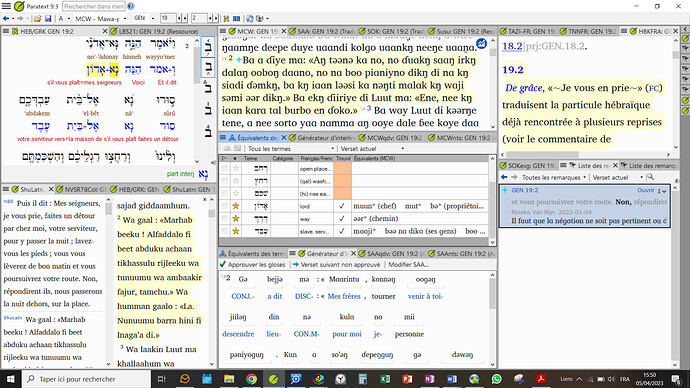Open the MCW text panel hamburger menu
This screenshot has width=690, height=388.
(x=223, y=31)
